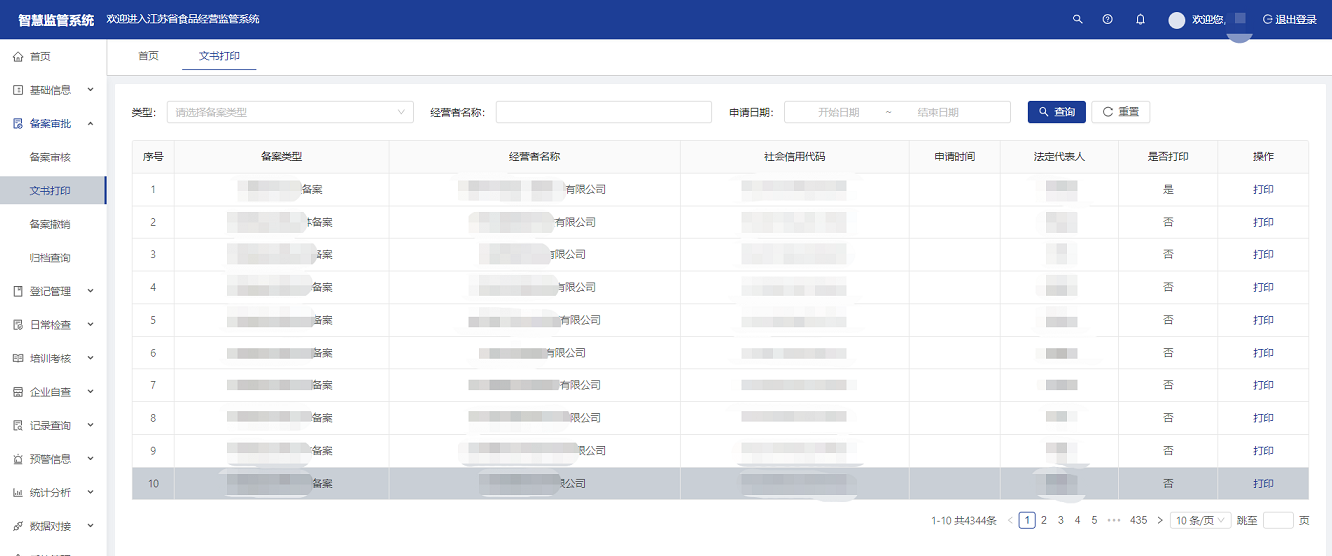The height and width of the screenshot is (556, 1332).
Task: Click the 开始日期 start date field
Action: [838, 112]
